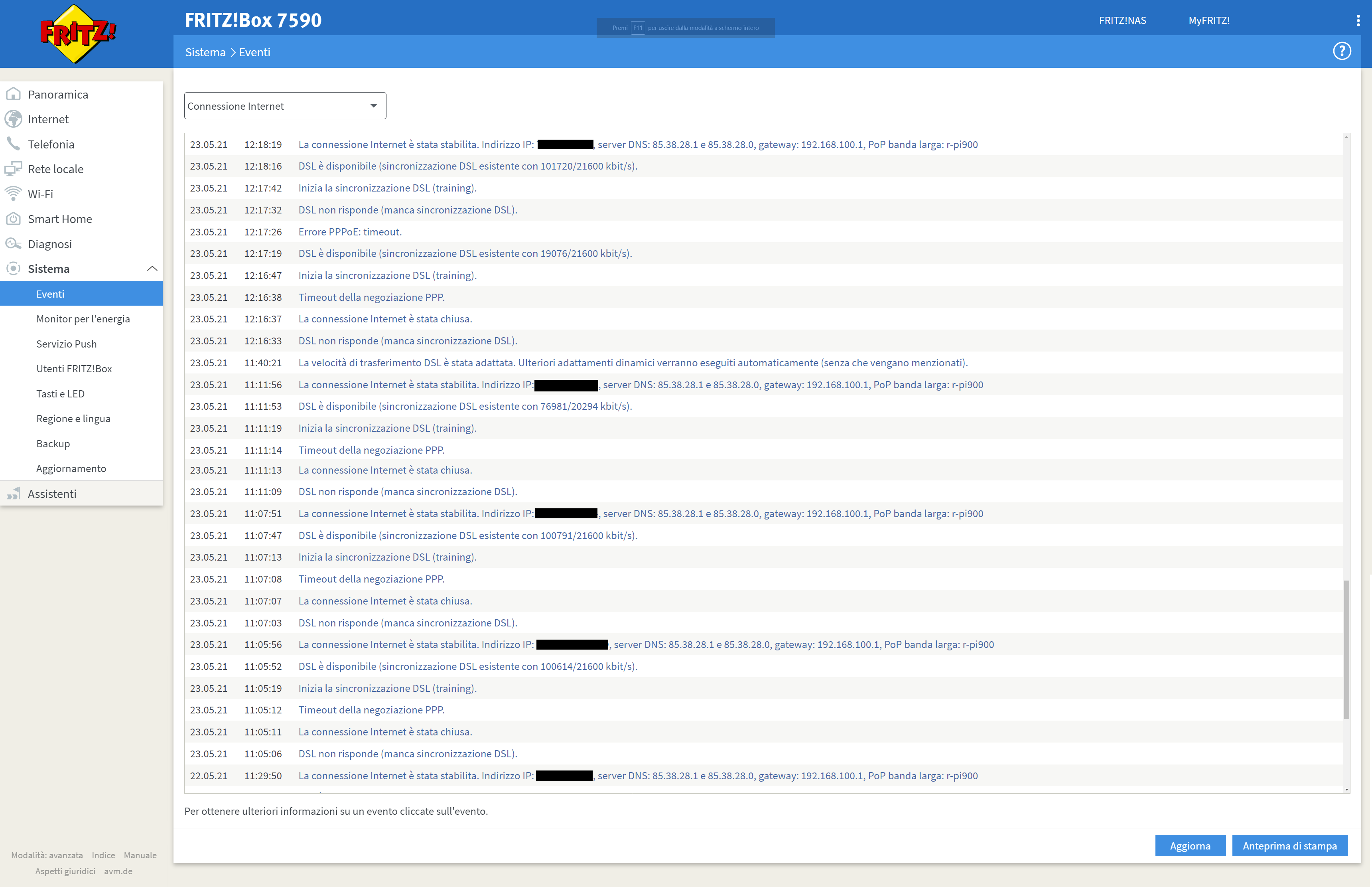Select the Backup submenu item
Viewport: 1372px width, 887px height.
coord(53,444)
